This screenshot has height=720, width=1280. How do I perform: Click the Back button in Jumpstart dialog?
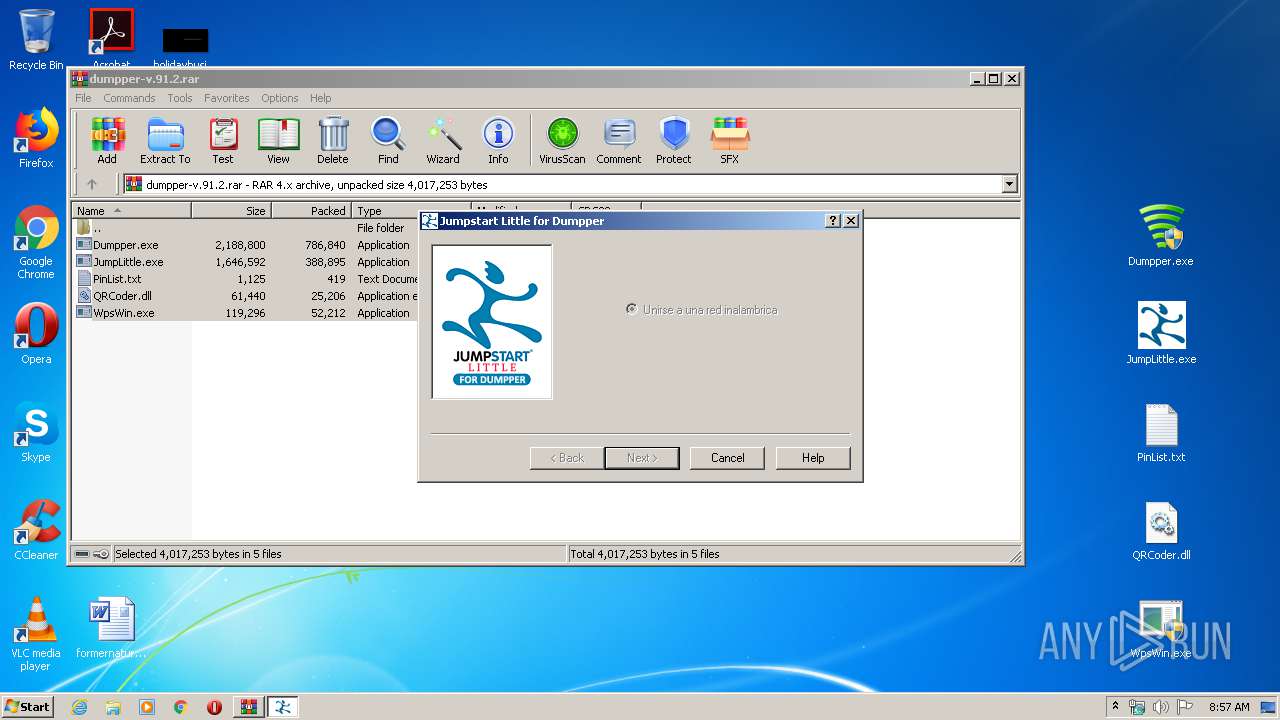click(x=567, y=458)
